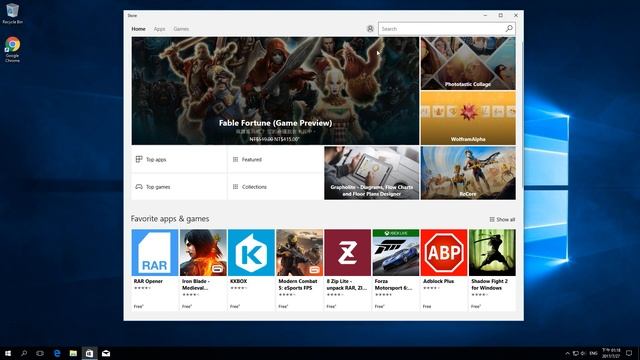Click the search magnifier icon in Store
The height and width of the screenshot is (360, 640).
pyautogui.click(x=509, y=29)
